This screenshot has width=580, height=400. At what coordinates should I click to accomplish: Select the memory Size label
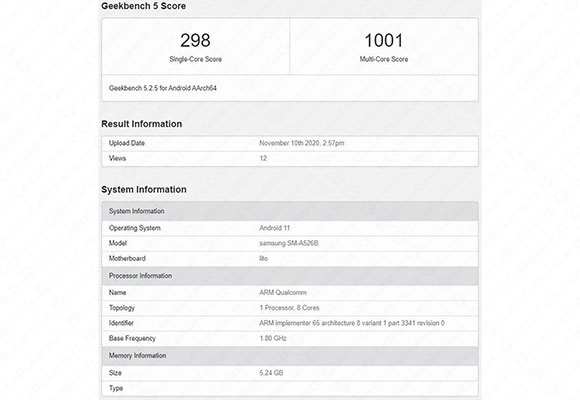click(x=115, y=373)
